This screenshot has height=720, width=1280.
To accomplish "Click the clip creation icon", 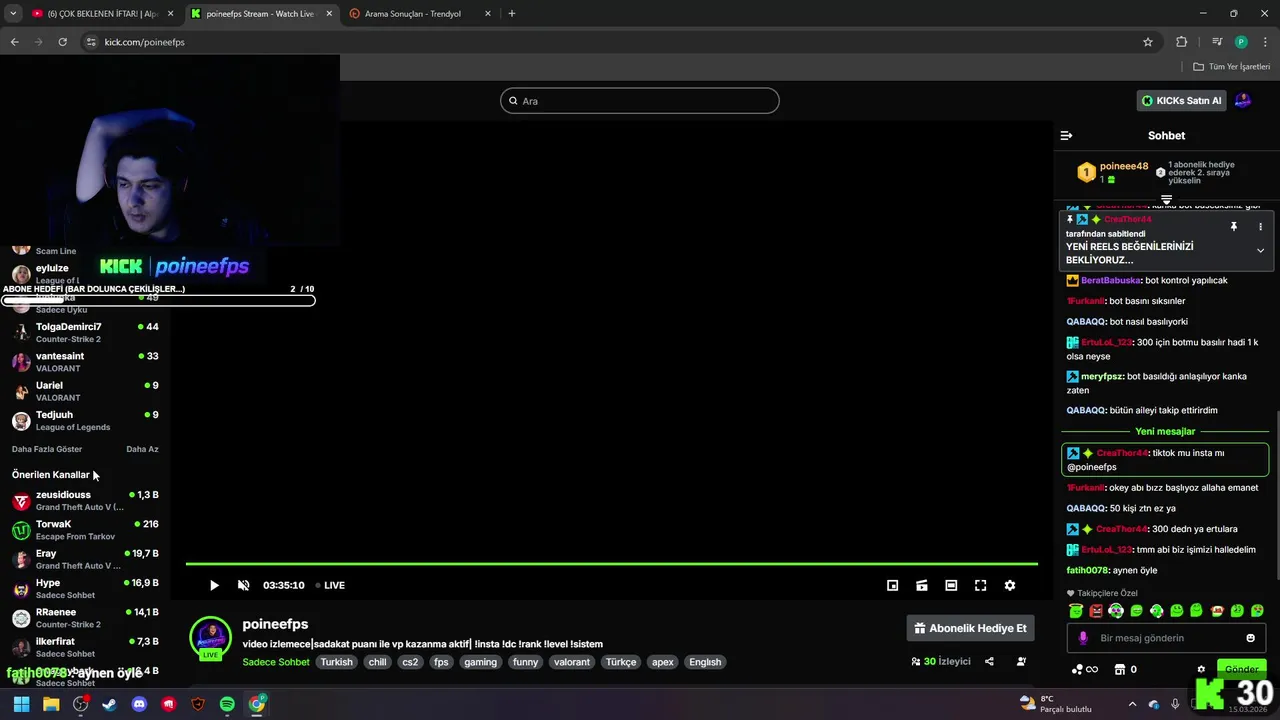I will [x=922, y=585].
